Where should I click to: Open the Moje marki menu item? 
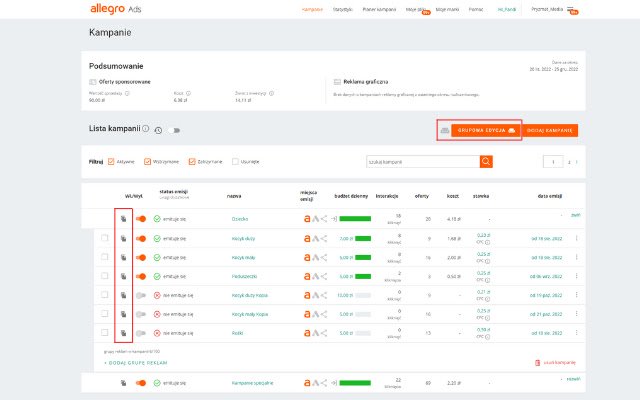[x=447, y=9]
